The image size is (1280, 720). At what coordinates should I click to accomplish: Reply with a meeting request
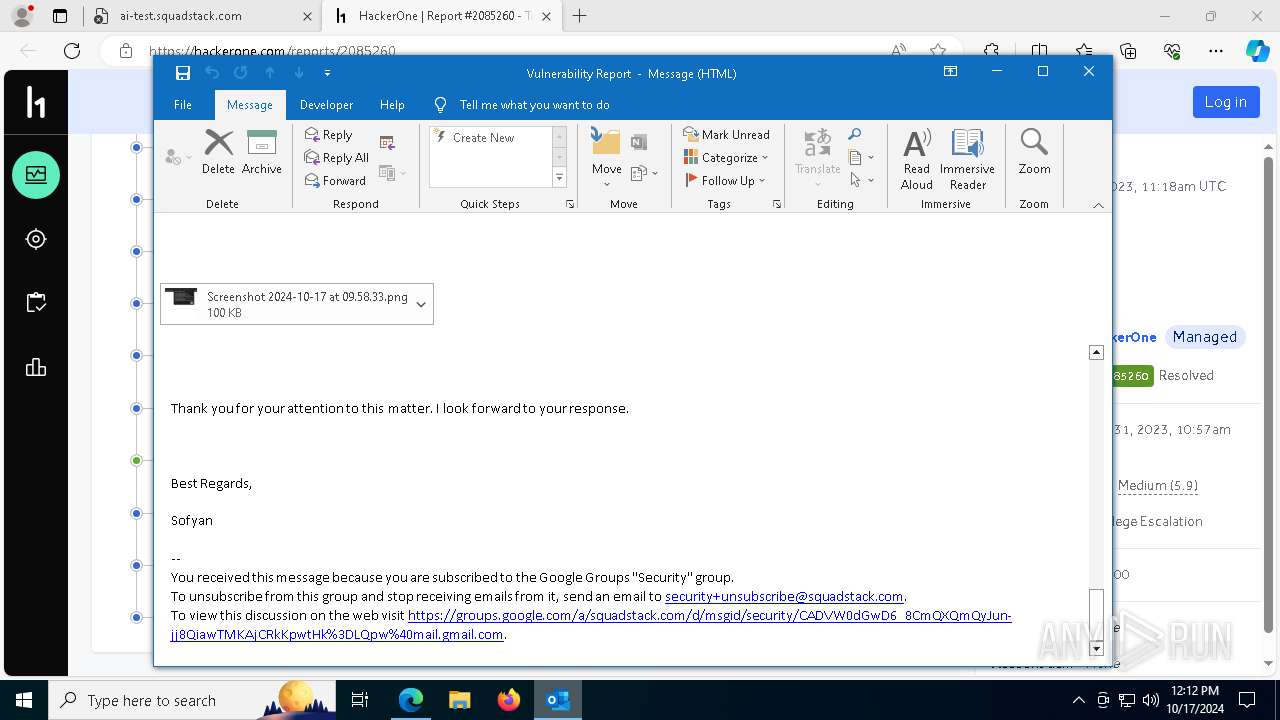388,142
